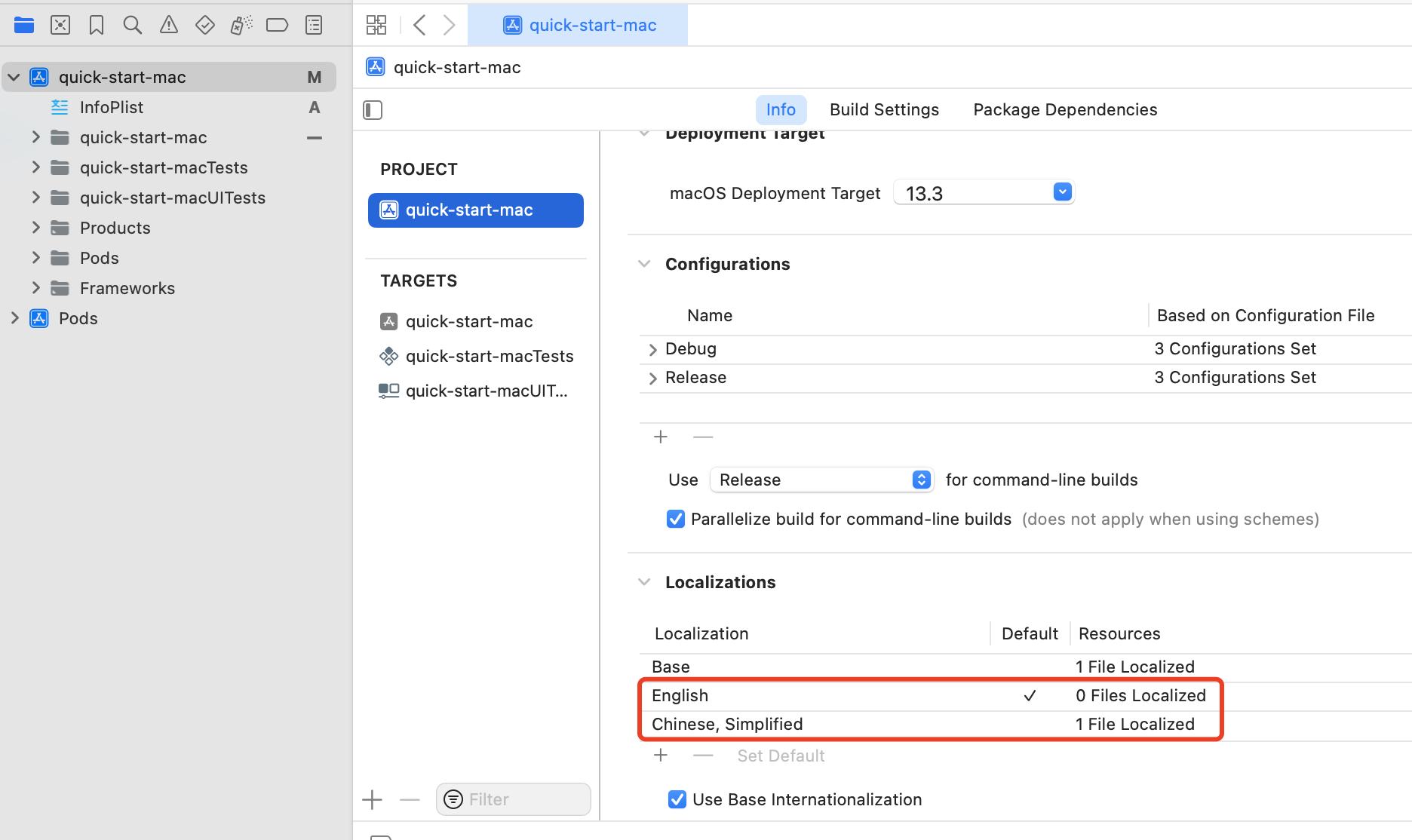1412x840 pixels.
Task: Open the Issue navigator warning icon
Action: click(169, 25)
